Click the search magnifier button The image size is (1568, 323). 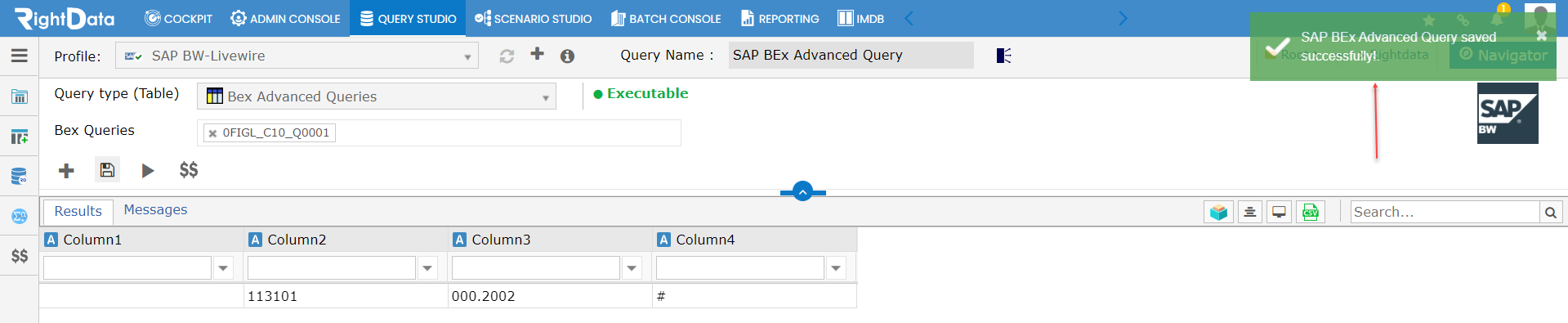[x=1551, y=213]
